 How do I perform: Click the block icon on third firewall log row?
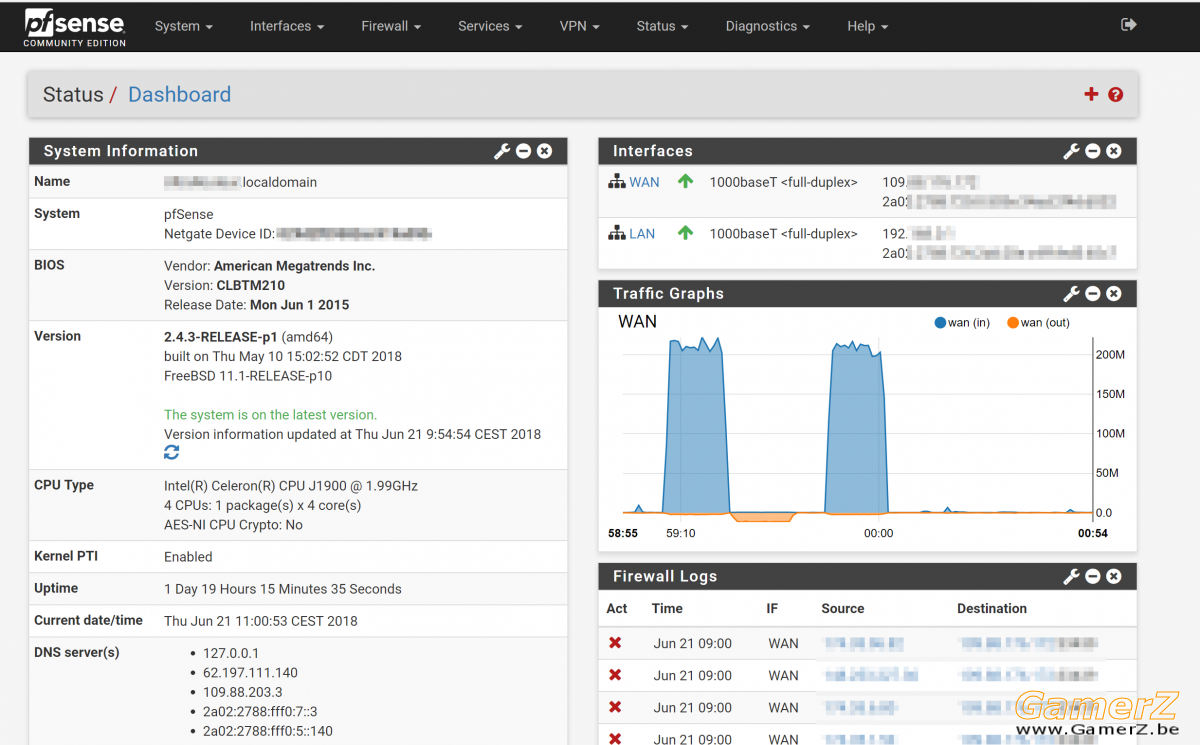615,708
